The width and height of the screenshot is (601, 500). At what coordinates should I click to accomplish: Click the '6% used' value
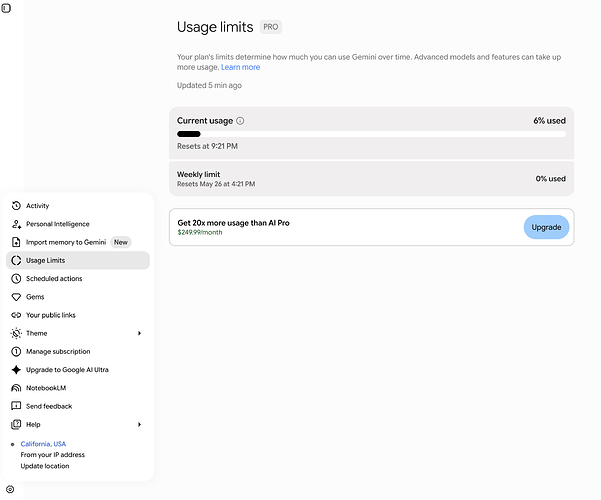point(549,121)
